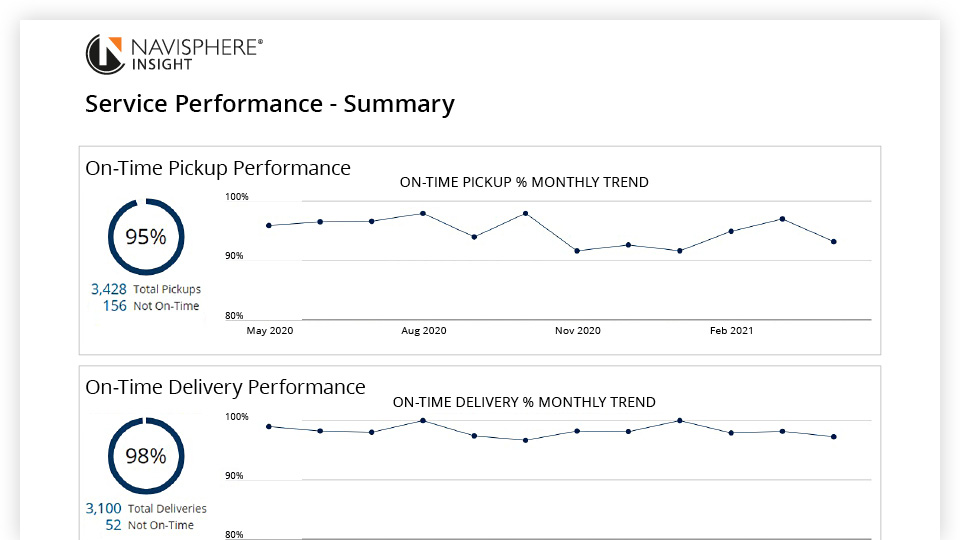Click the On-Time Pickup % Monthly Trend title
Screen dimensions: 960x540
pyautogui.click(x=523, y=182)
